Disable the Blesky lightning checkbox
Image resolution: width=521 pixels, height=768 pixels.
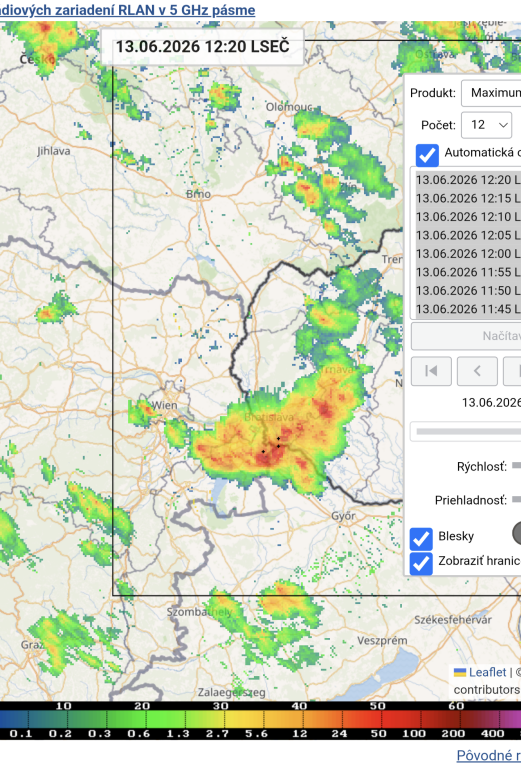click(x=421, y=539)
